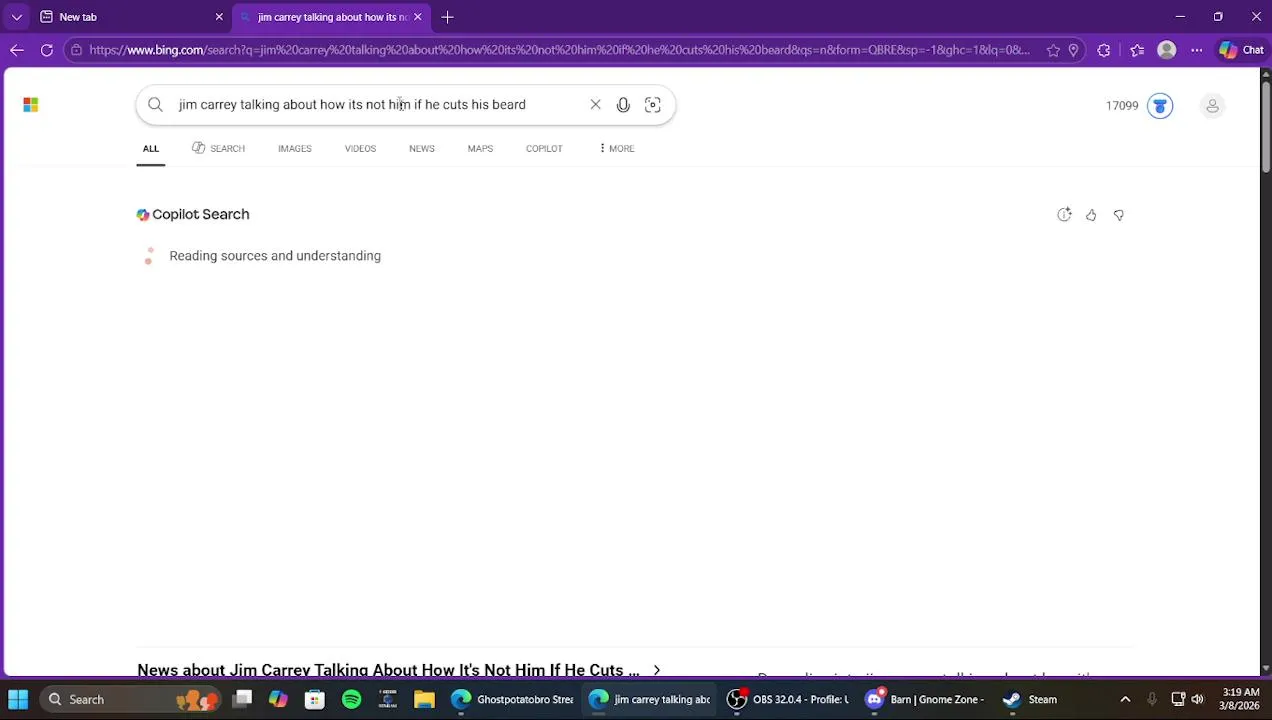Open Edge settings and more menu
Viewport: 1272px width, 720px height.
click(1196, 50)
